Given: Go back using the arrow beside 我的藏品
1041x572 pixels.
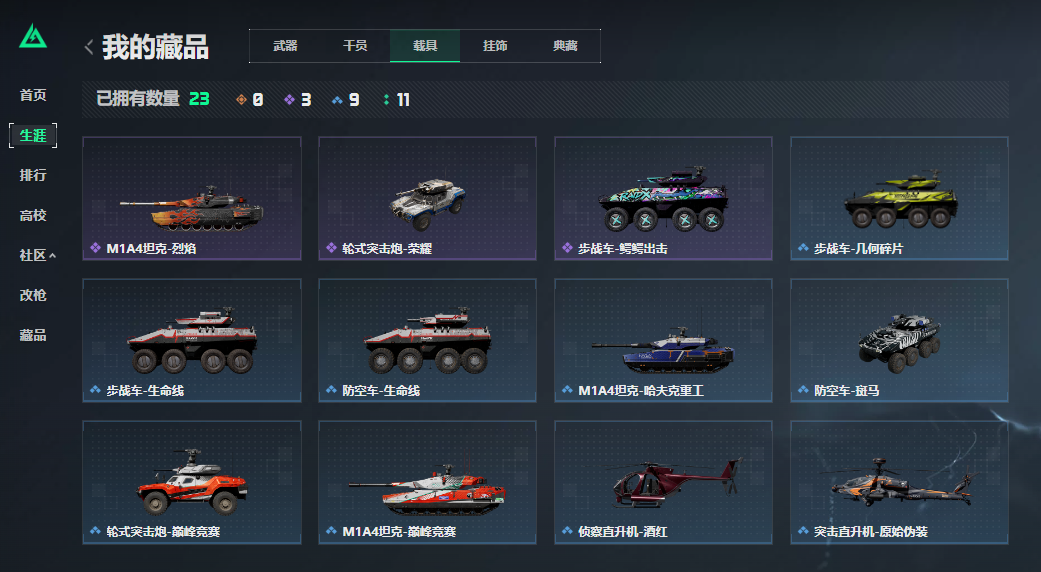Looking at the screenshot, I should click(x=89, y=46).
